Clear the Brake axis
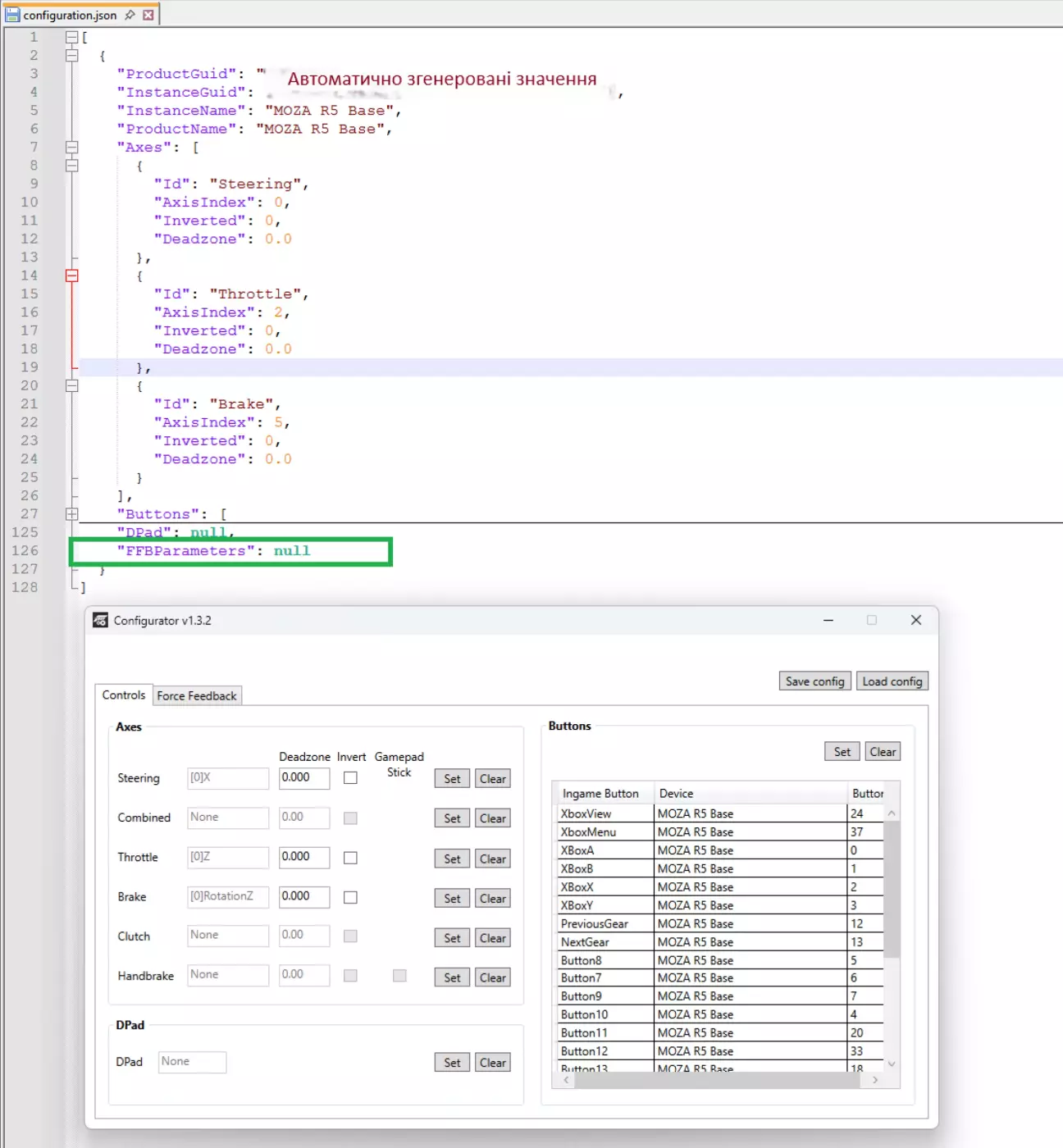The height and width of the screenshot is (1148, 1063). [x=493, y=898]
